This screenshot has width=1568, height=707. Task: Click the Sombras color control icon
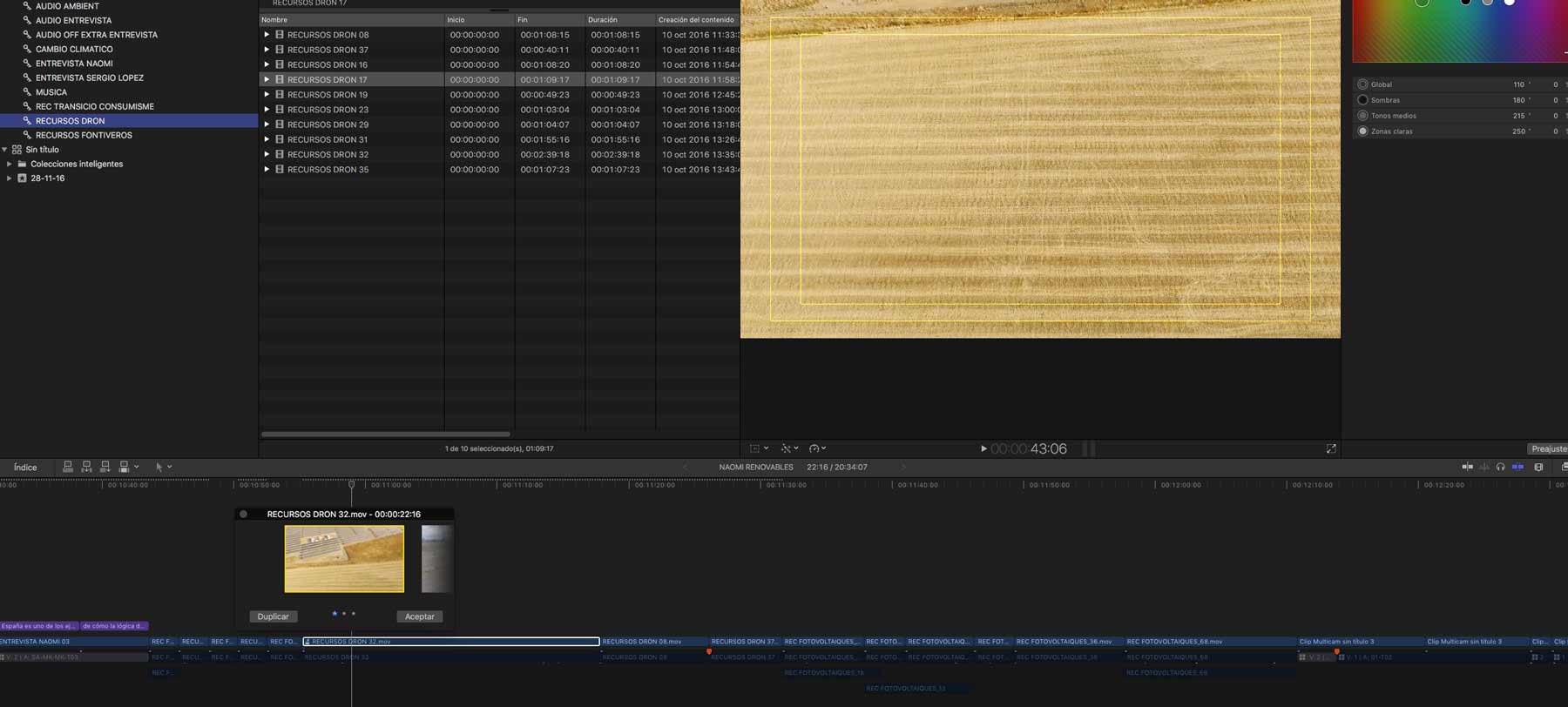tap(1362, 100)
